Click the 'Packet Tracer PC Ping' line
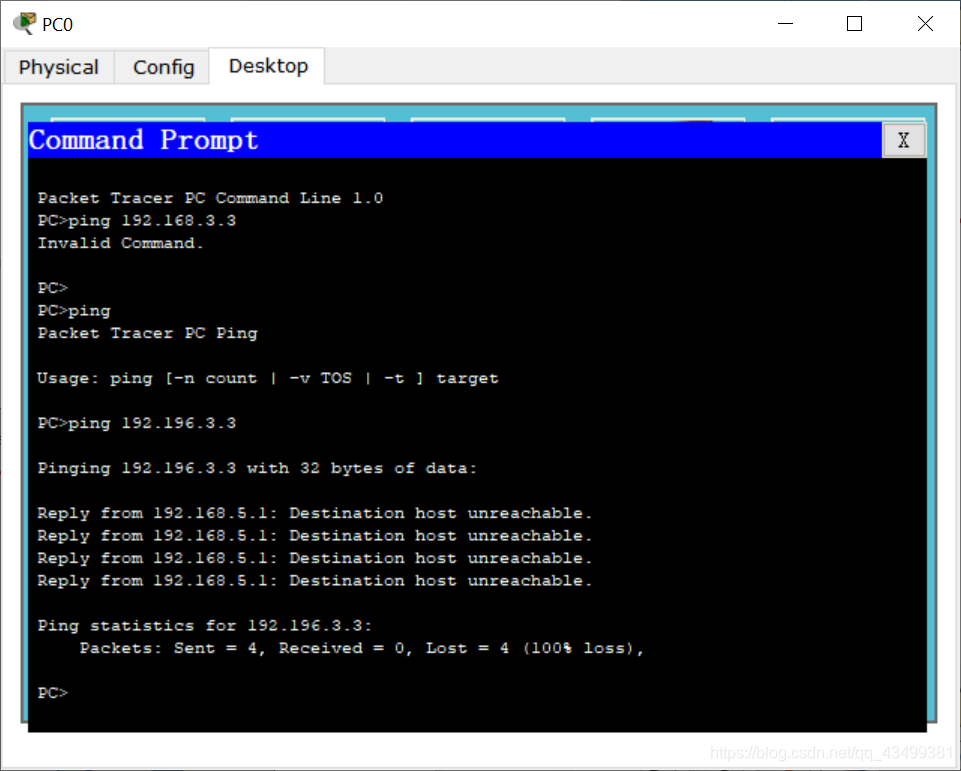Screen dimensions: 961x771 coord(148,333)
